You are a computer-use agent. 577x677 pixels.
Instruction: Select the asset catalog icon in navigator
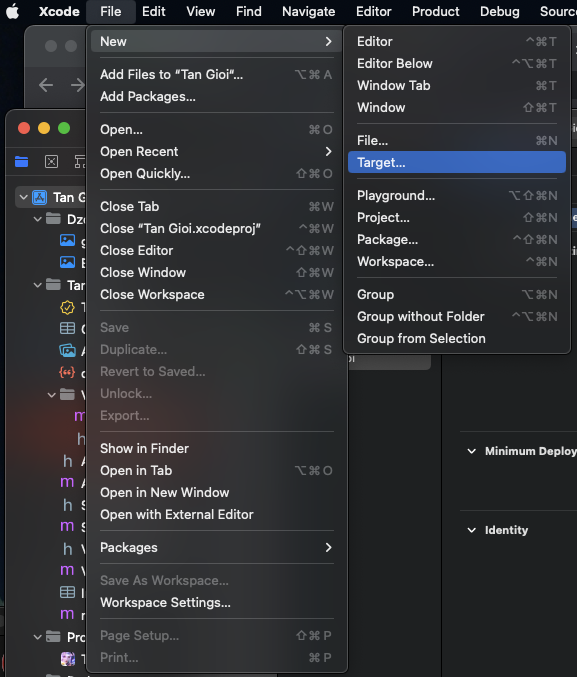67,351
